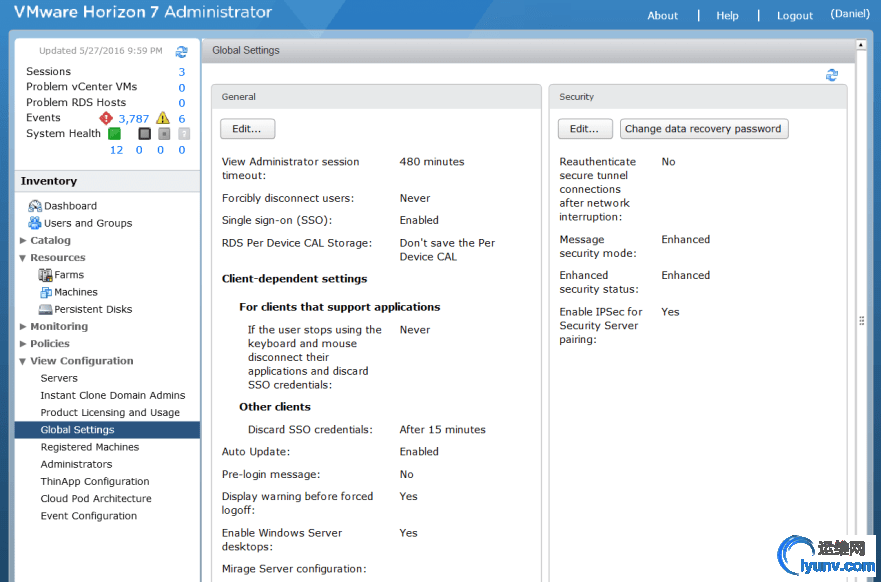Screen dimensions: 881x582
Task: Open Machines under Resources
Action: (x=76, y=292)
